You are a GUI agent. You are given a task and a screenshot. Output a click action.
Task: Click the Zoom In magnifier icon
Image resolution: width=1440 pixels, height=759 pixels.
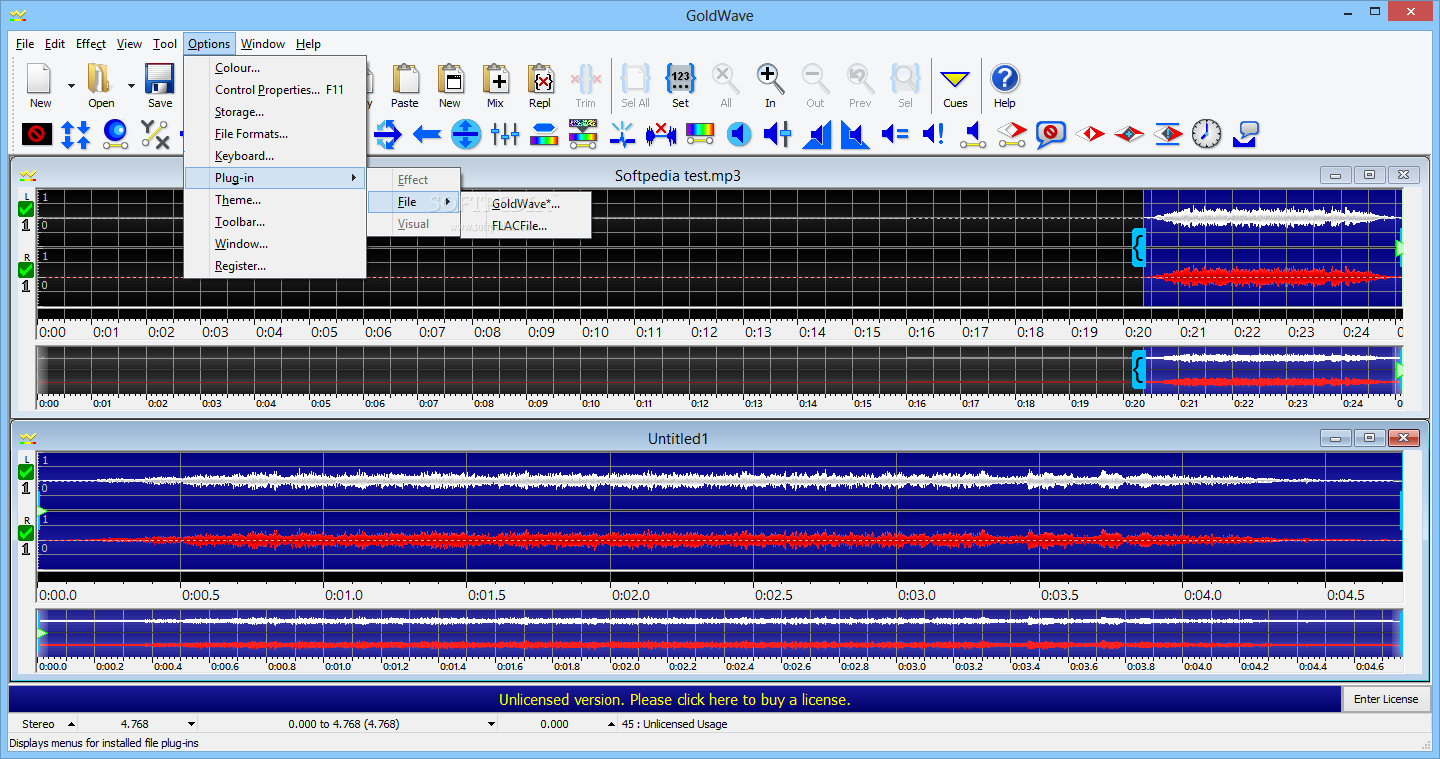point(770,78)
